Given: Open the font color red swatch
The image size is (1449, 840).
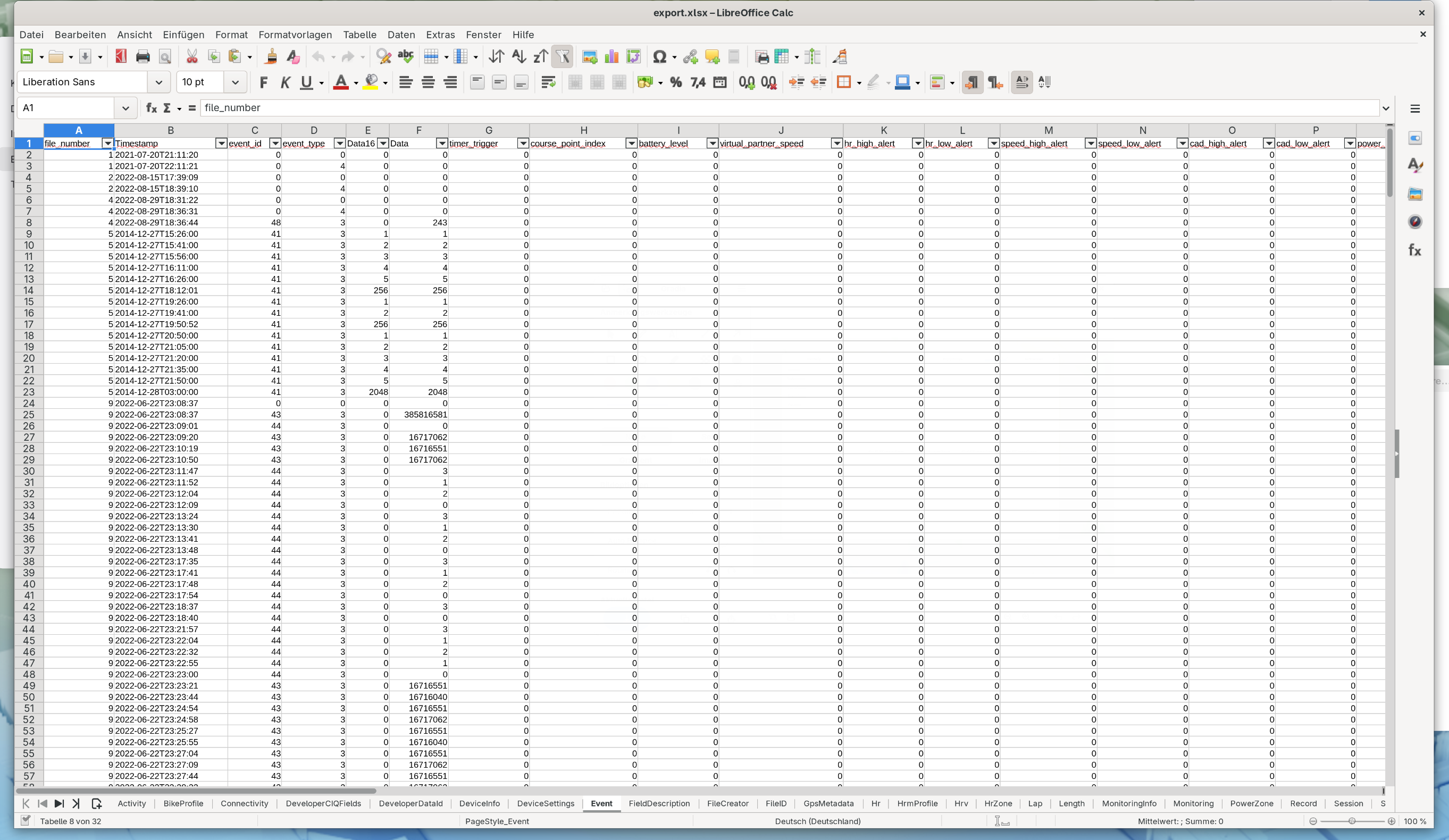Looking at the screenshot, I should pos(340,82).
